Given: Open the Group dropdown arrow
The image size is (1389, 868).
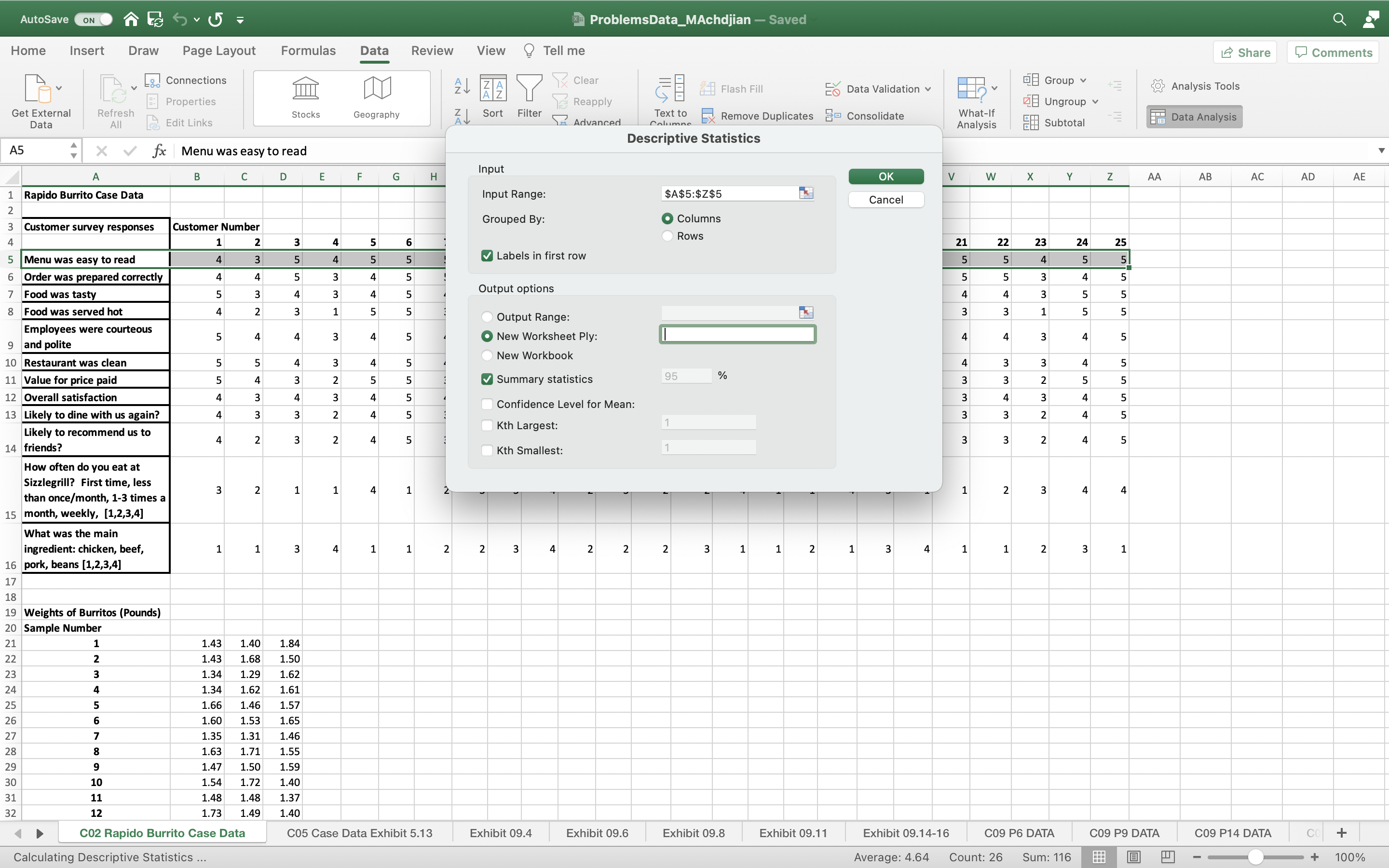Looking at the screenshot, I should [1083, 81].
